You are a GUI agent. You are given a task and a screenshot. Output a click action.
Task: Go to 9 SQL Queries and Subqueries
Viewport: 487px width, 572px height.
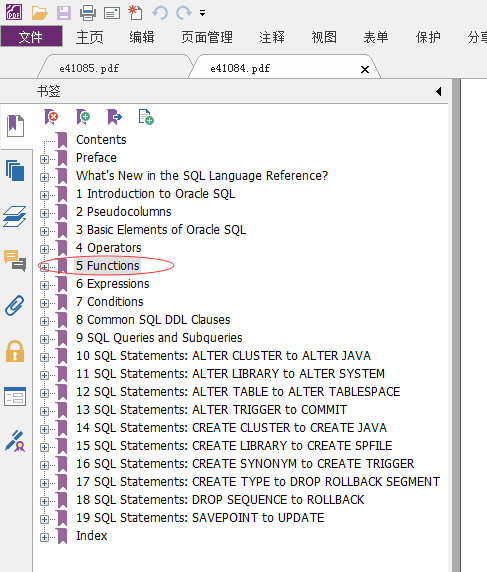[159, 338]
